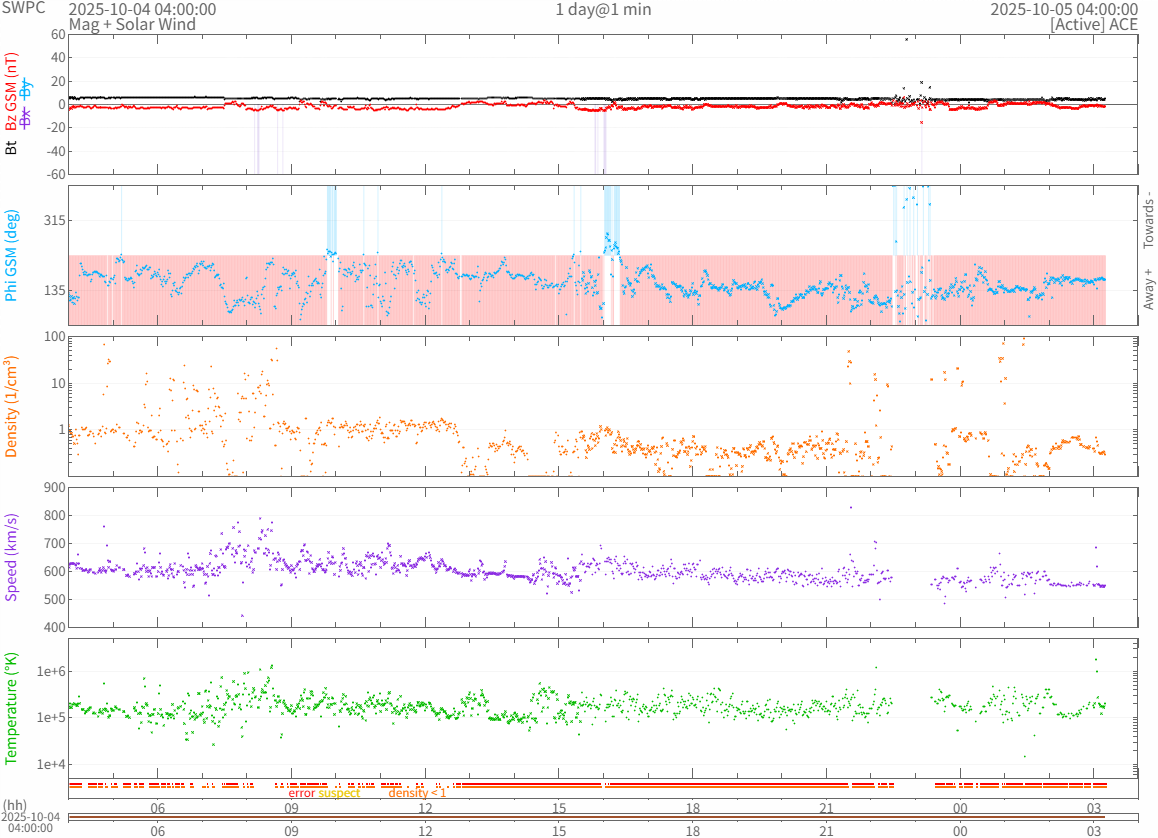Image resolution: width=1158 pixels, height=838 pixels.
Task: Click the timeline range bar at the bottom
Action: [587, 818]
